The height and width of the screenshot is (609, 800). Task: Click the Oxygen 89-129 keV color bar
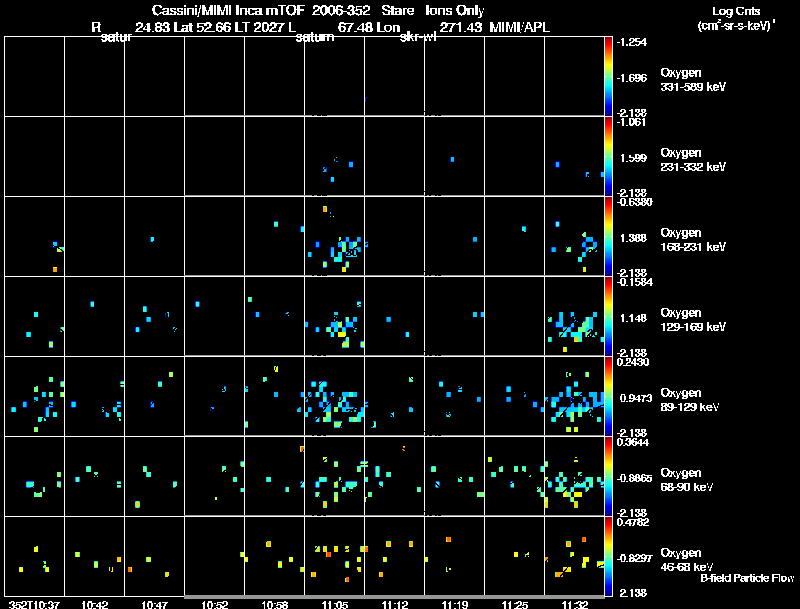click(x=608, y=396)
